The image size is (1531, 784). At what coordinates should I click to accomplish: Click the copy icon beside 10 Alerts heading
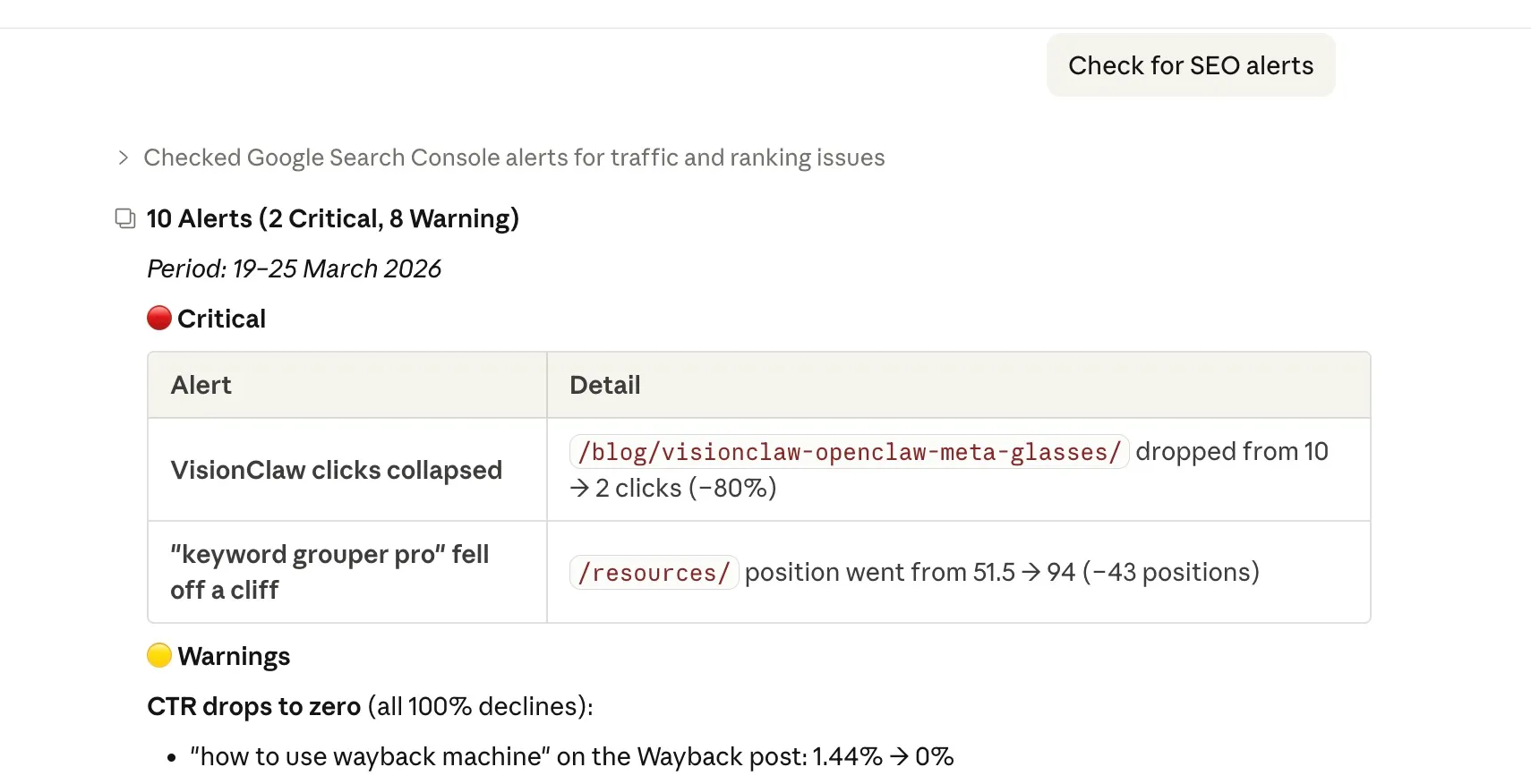point(125,218)
